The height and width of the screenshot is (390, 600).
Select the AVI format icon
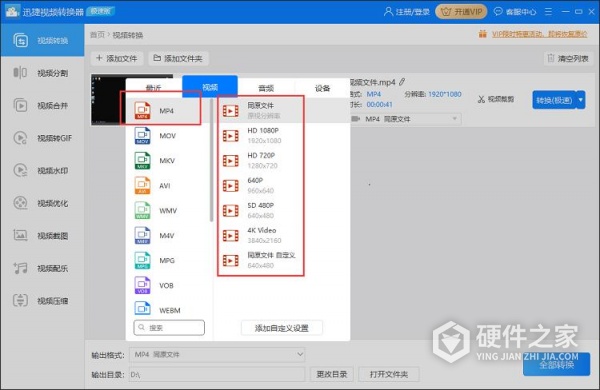pos(142,186)
